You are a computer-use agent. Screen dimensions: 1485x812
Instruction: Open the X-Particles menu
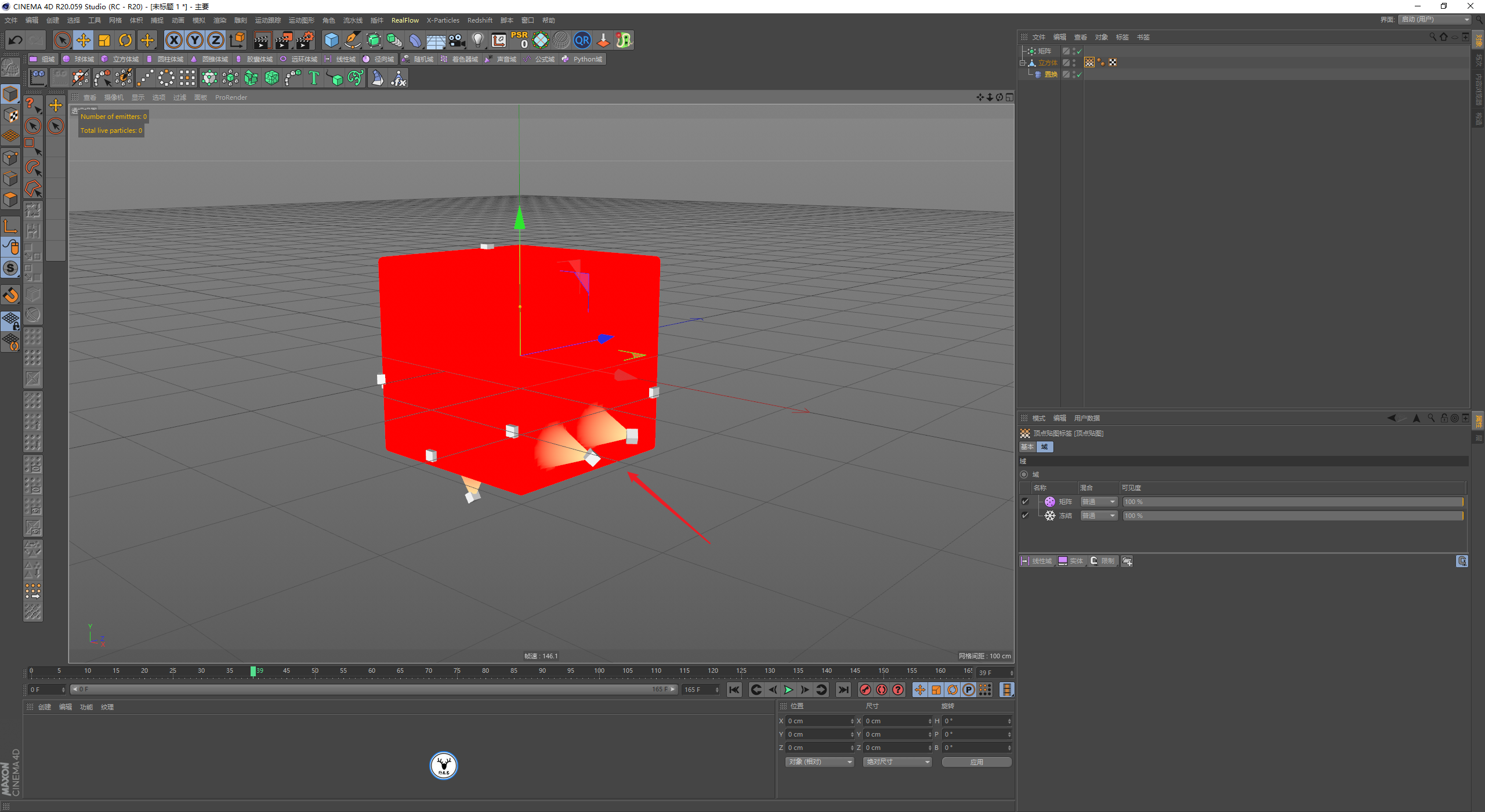pos(443,20)
